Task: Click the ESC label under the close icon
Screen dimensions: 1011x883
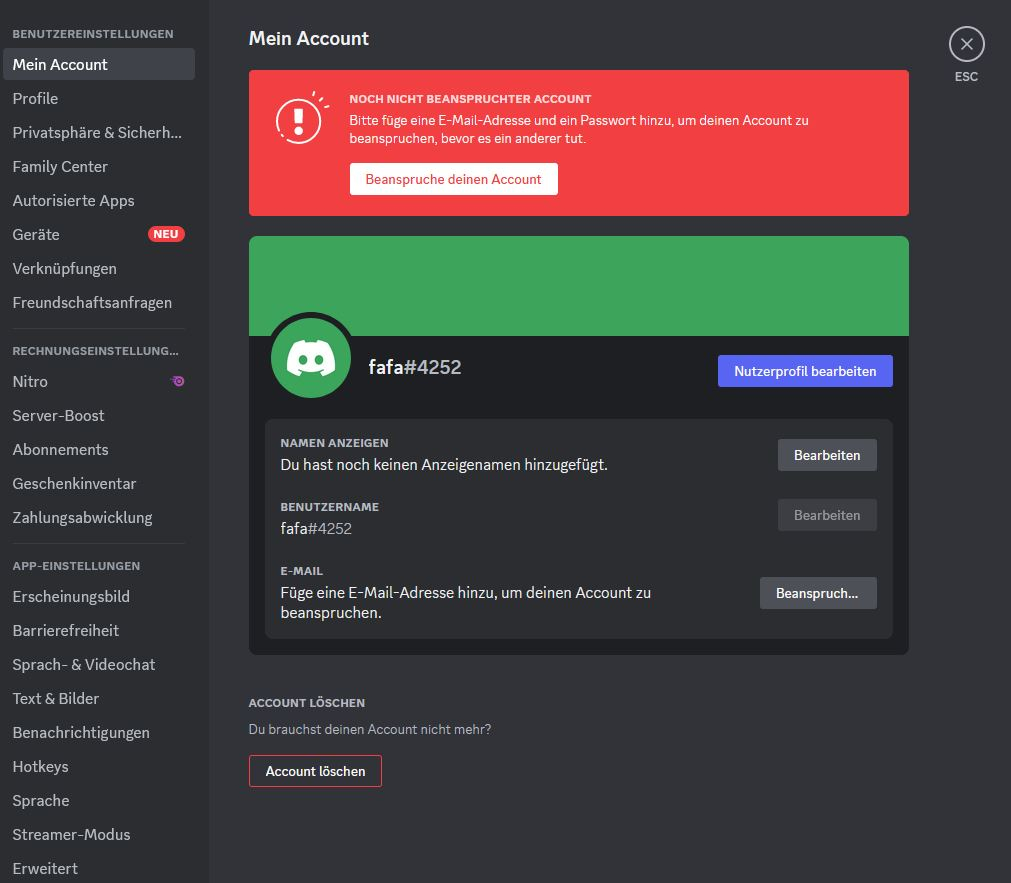Action: (966, 76)
